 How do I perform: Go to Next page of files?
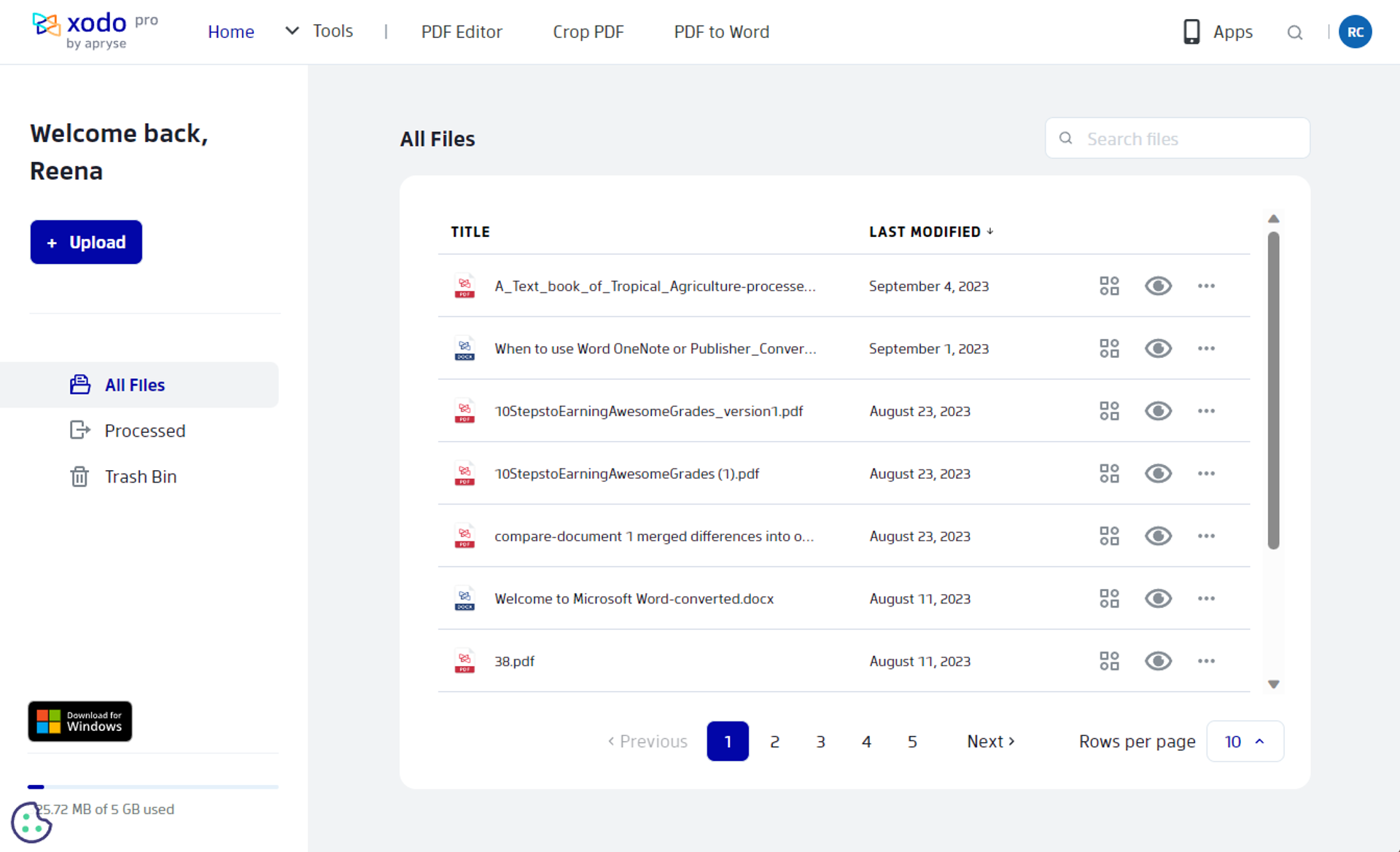(990, 741)
